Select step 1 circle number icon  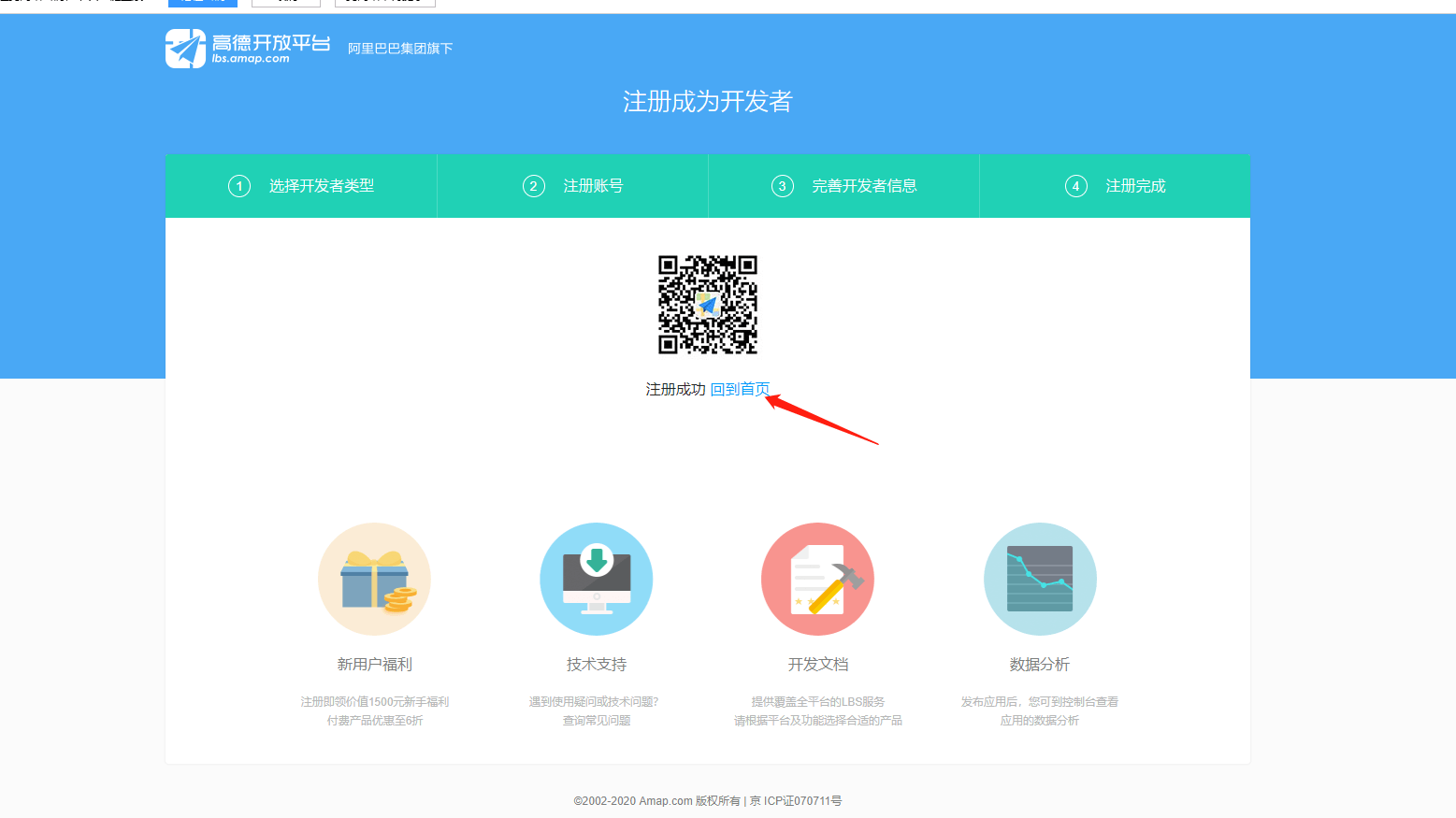(x=239, y=186)
